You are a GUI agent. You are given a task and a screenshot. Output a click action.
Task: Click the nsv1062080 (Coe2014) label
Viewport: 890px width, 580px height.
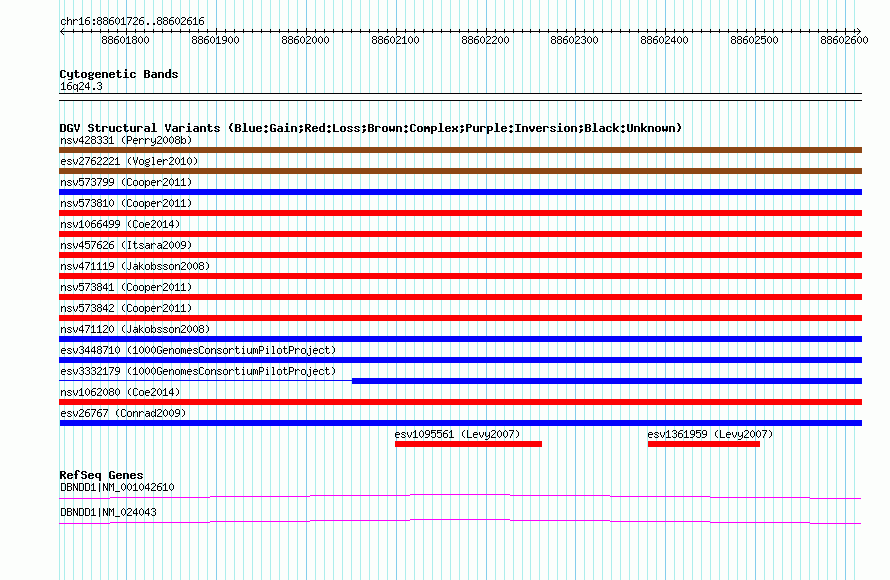tap(120, 392)
